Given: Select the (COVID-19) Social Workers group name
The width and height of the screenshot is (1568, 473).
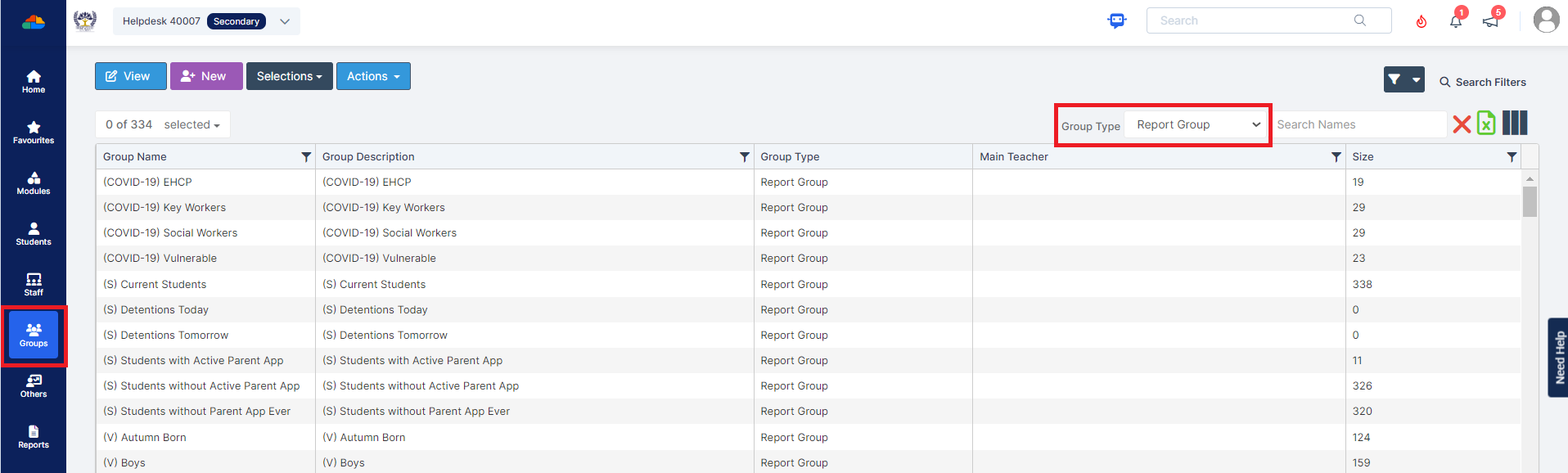Looking at the screenshot, I should 170,232.
